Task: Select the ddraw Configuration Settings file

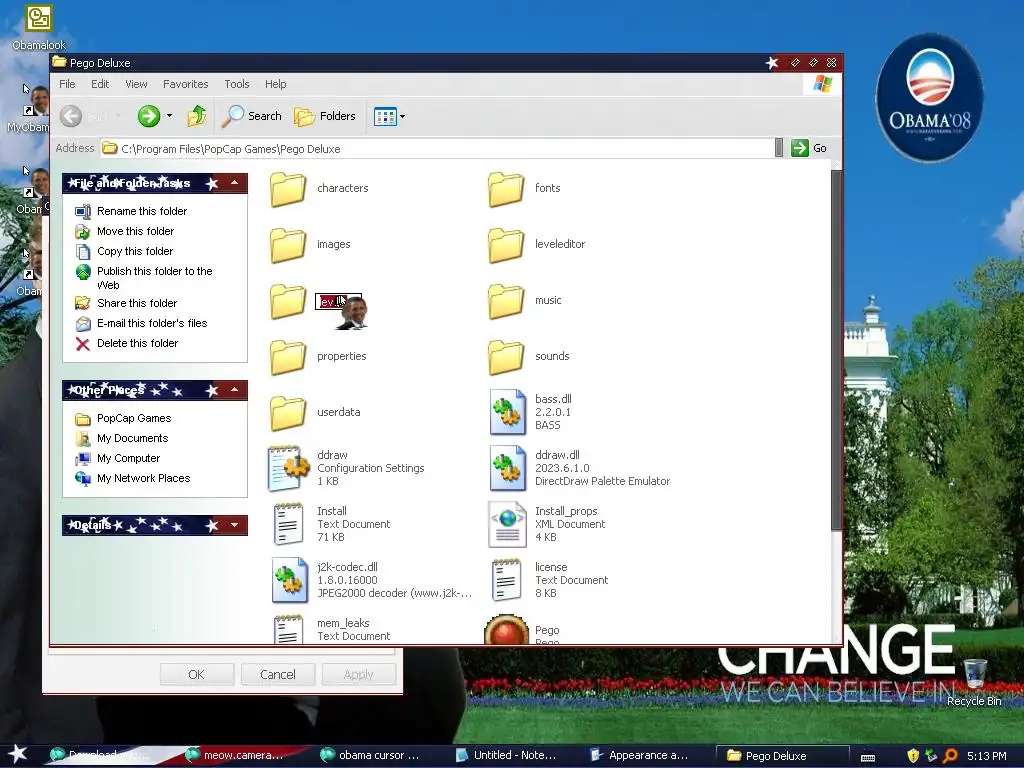Action: point(288,468)
